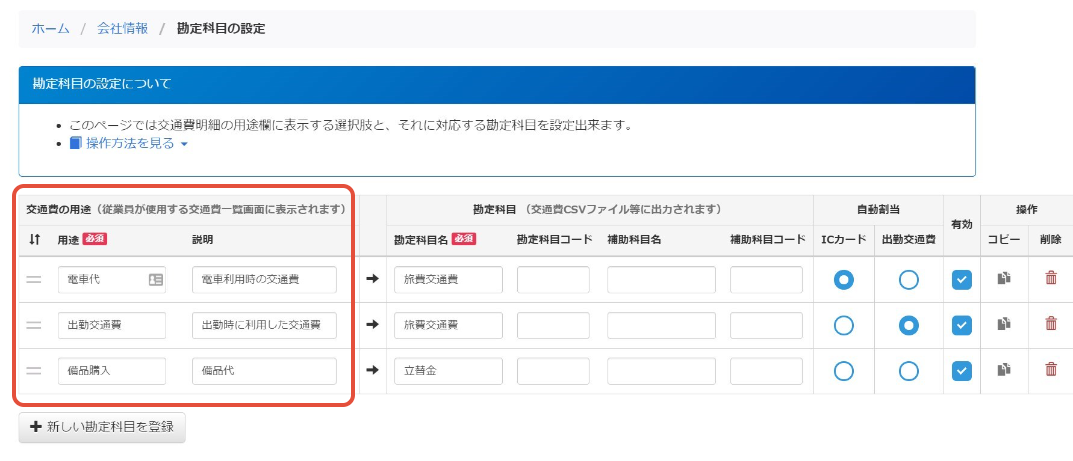Edit 電車利用時の交通費 description field
Image resolution: width=1073 pixels, height=461 pixels.
click(x=264, y=280)
